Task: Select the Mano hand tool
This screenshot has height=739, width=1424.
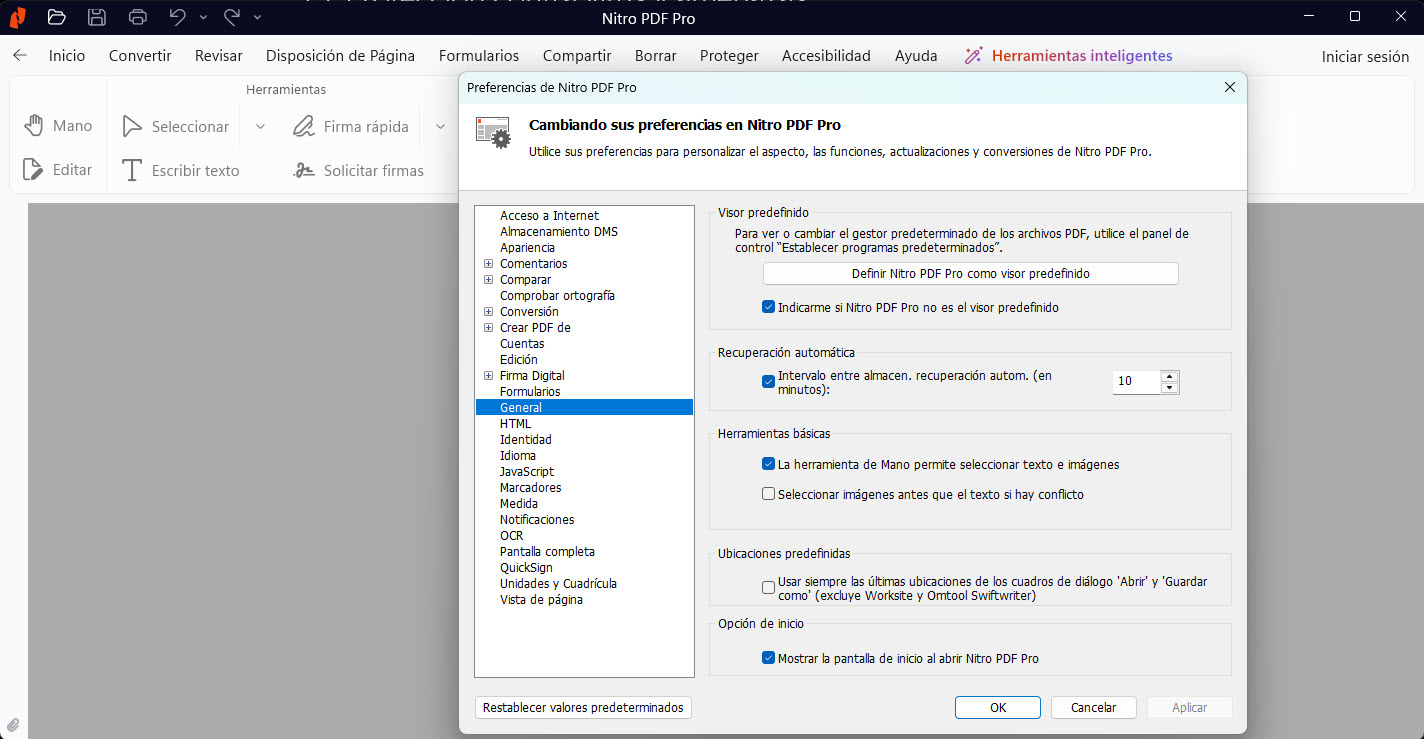Action: (x=58, y=126)
